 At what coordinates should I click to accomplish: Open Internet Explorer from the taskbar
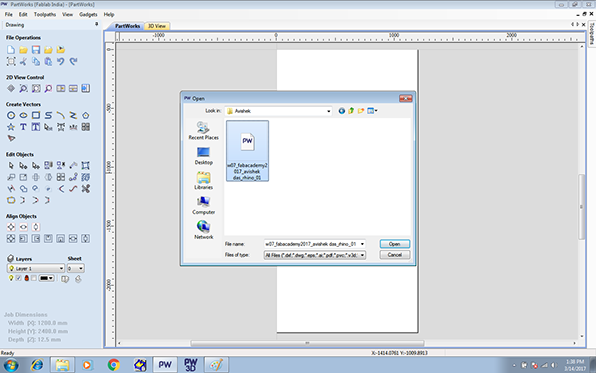[37, 365]
